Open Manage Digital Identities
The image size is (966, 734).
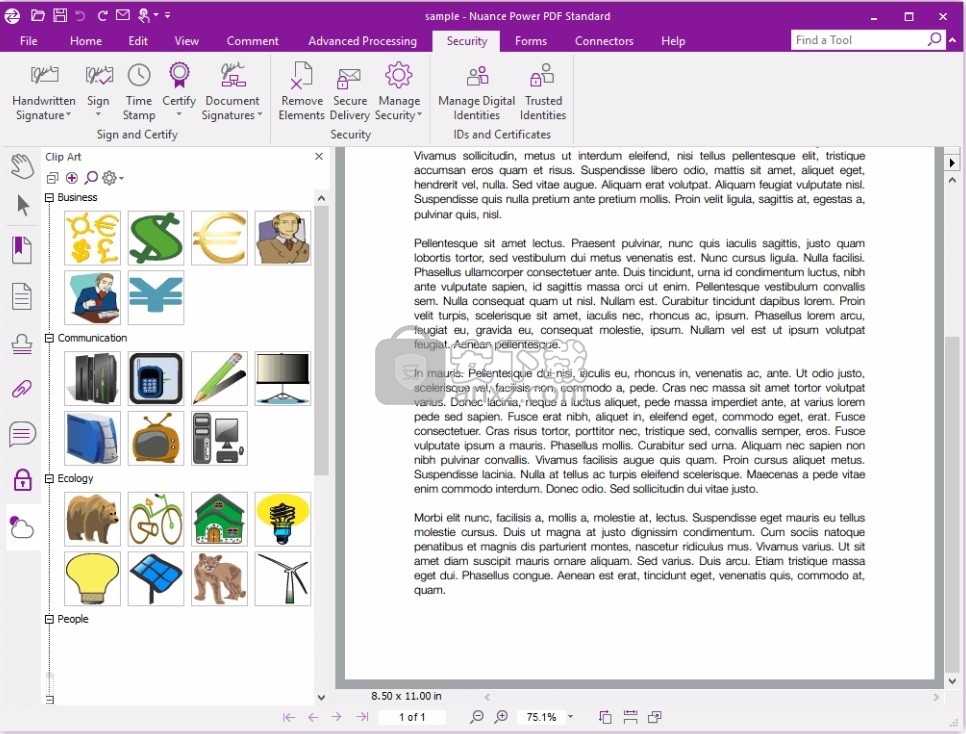[476, 91]
